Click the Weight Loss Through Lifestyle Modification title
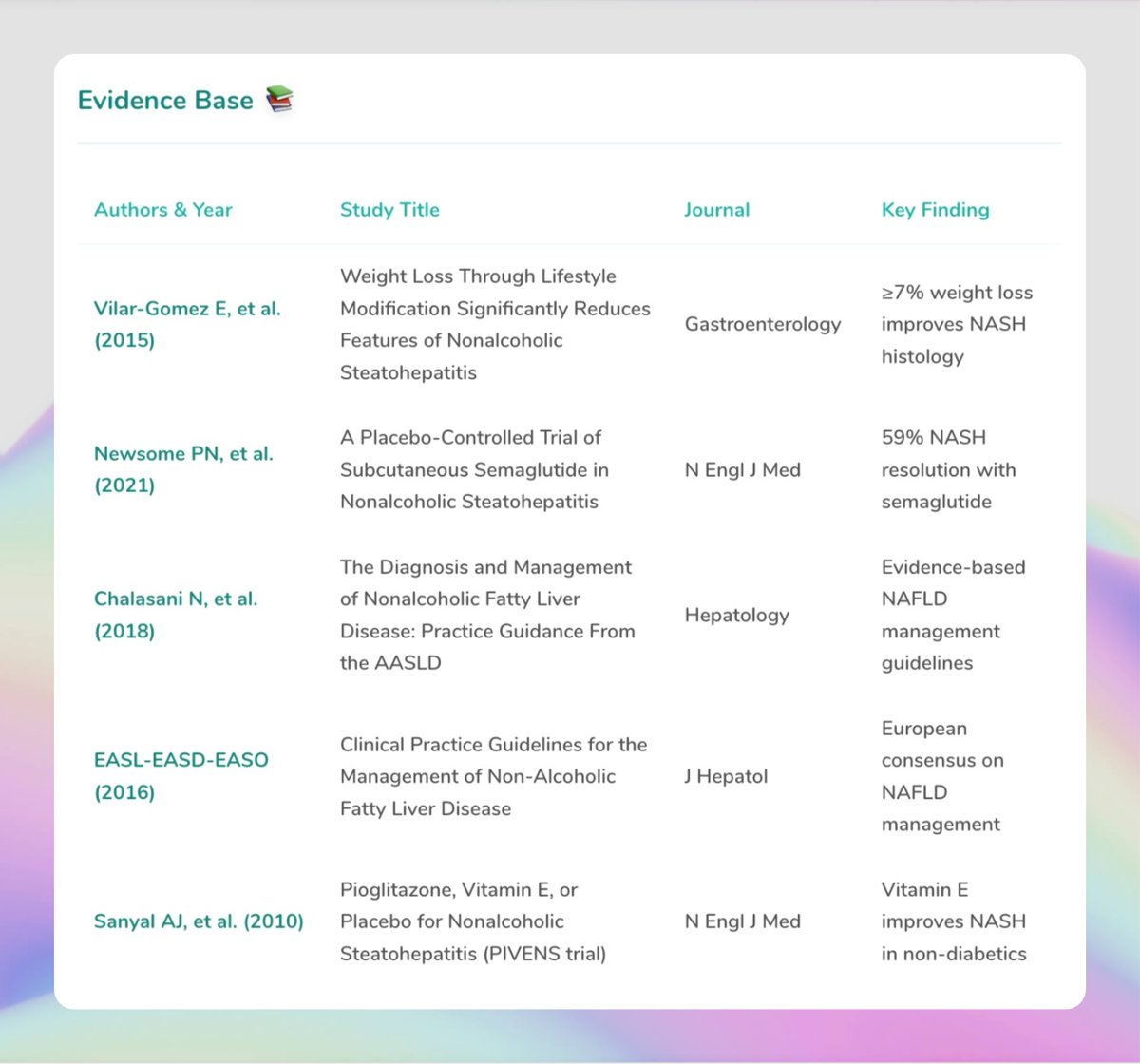 tap(494, 324)
